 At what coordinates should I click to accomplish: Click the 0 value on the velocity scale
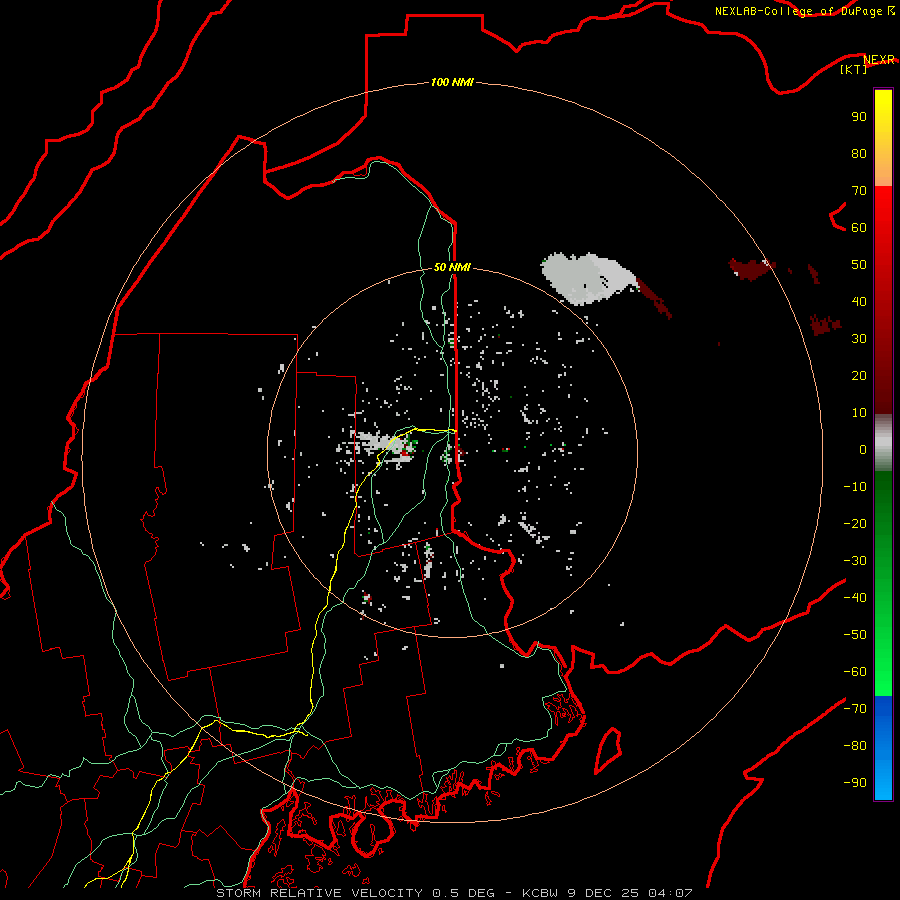tap(863, 450)
